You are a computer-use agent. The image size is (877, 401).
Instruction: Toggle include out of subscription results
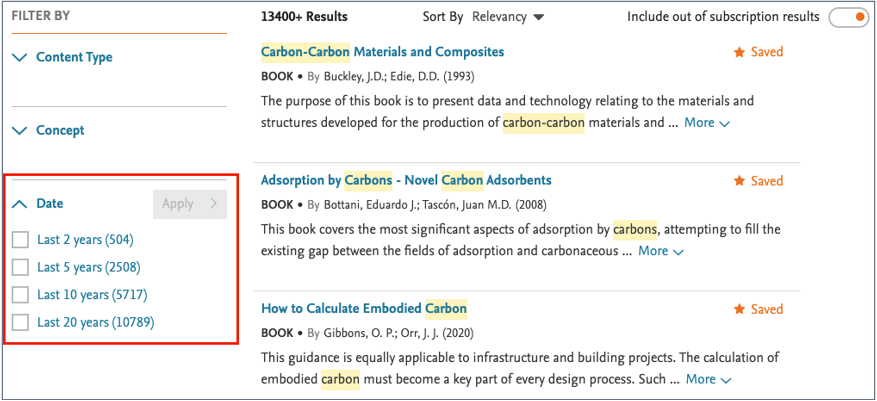[847, 17]
